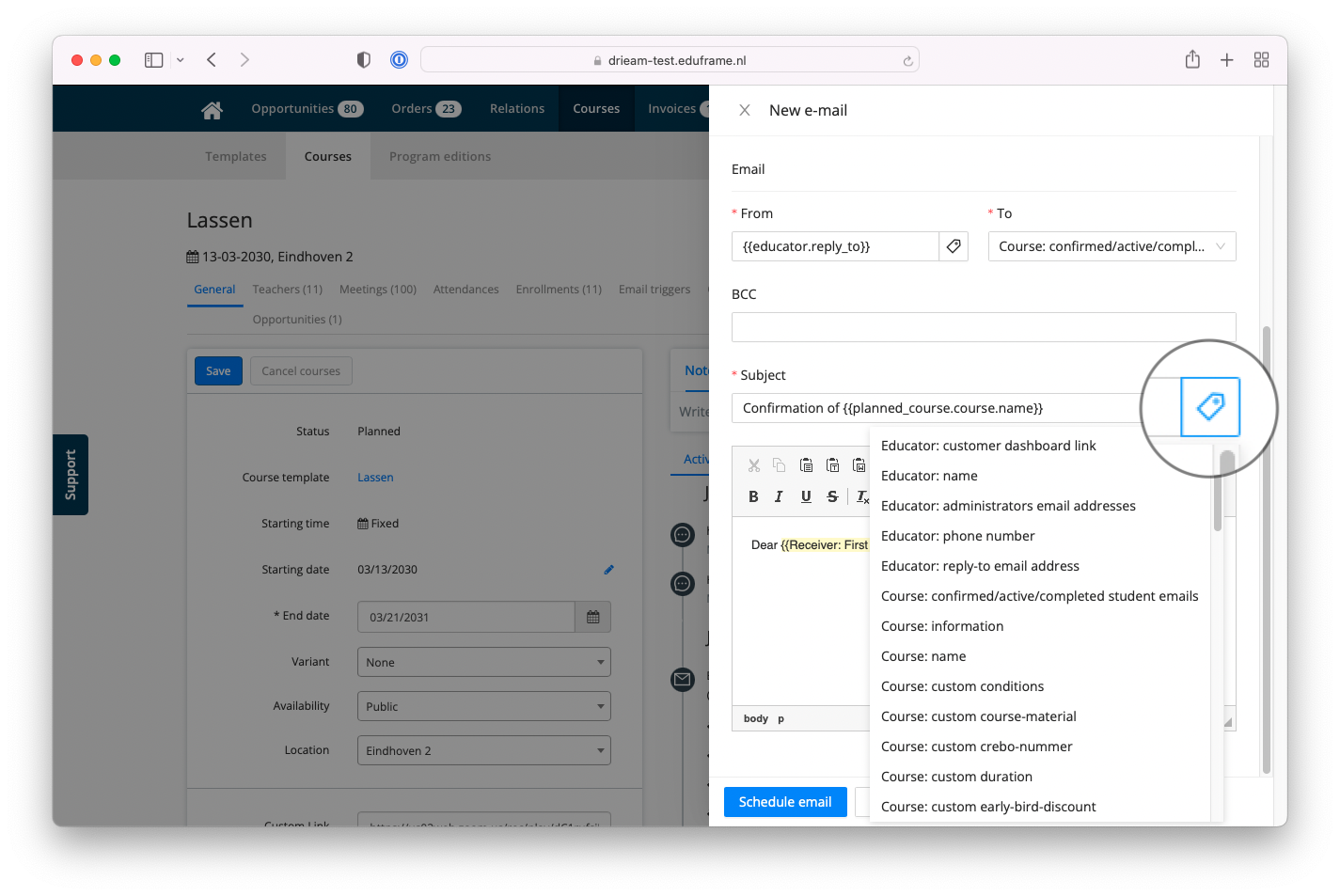Open a new Safari tab
This screenshot has height=896, width=1340.
click(x=1227, y=60)
